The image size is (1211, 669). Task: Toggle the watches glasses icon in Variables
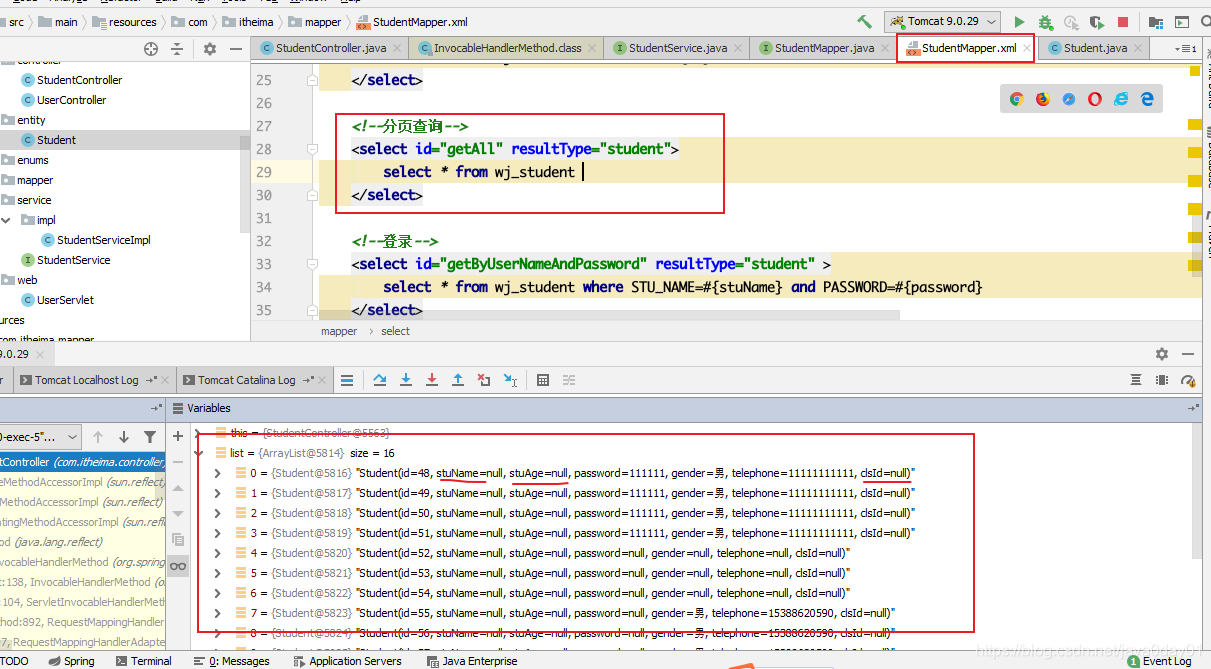(178, 566)
